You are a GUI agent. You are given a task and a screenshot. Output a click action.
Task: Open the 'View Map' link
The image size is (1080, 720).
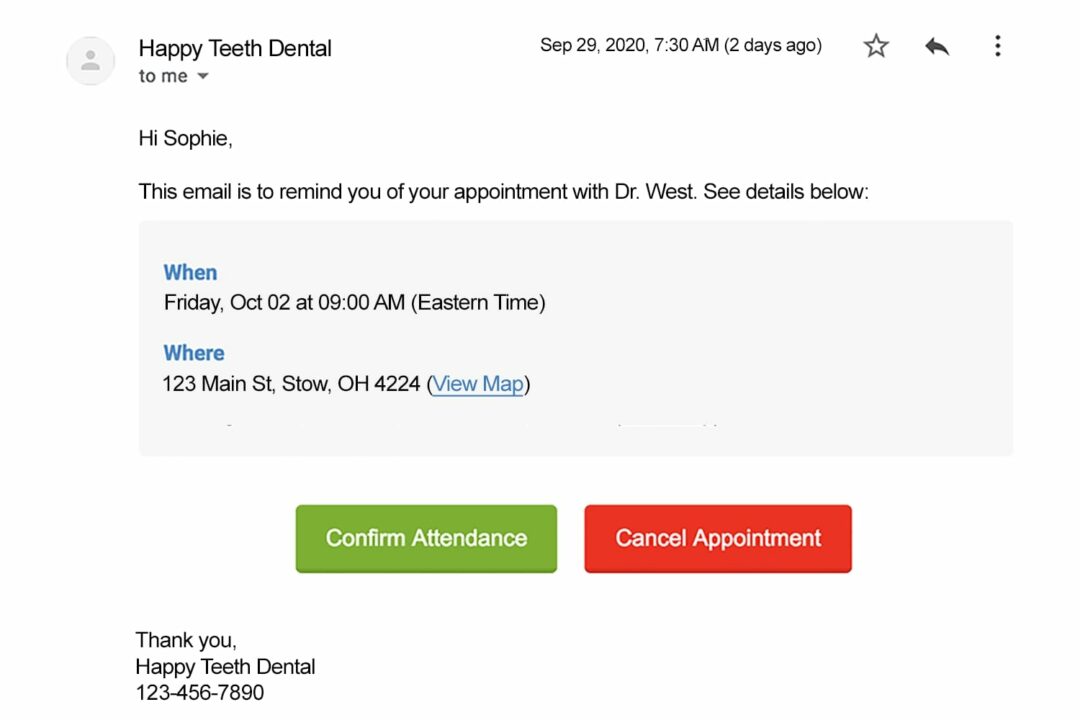478,384
